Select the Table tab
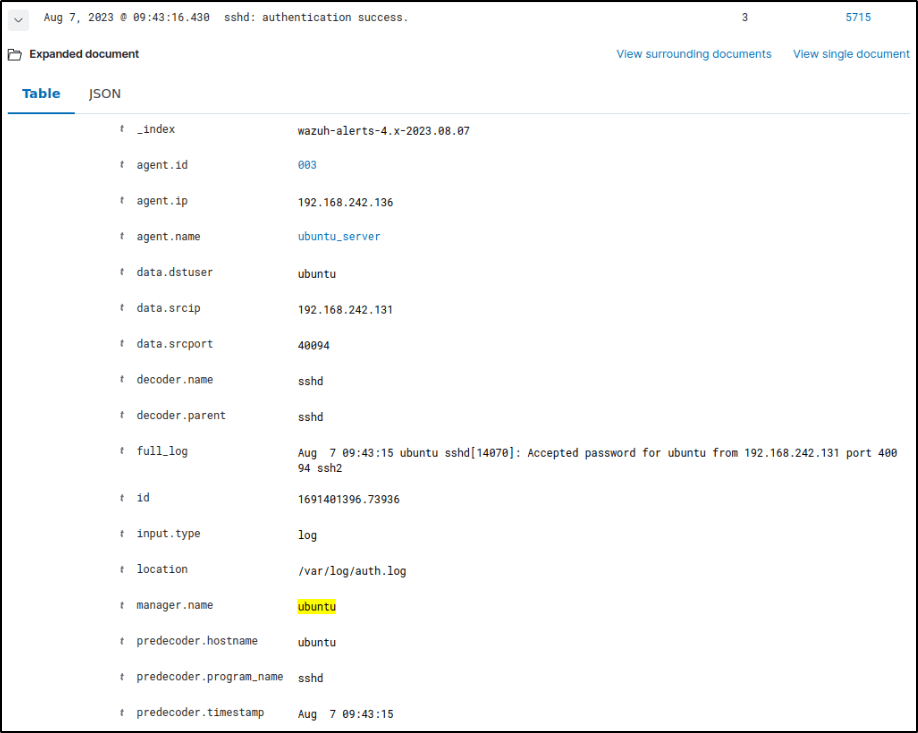The image size is (918, 733). pos(41,94)
